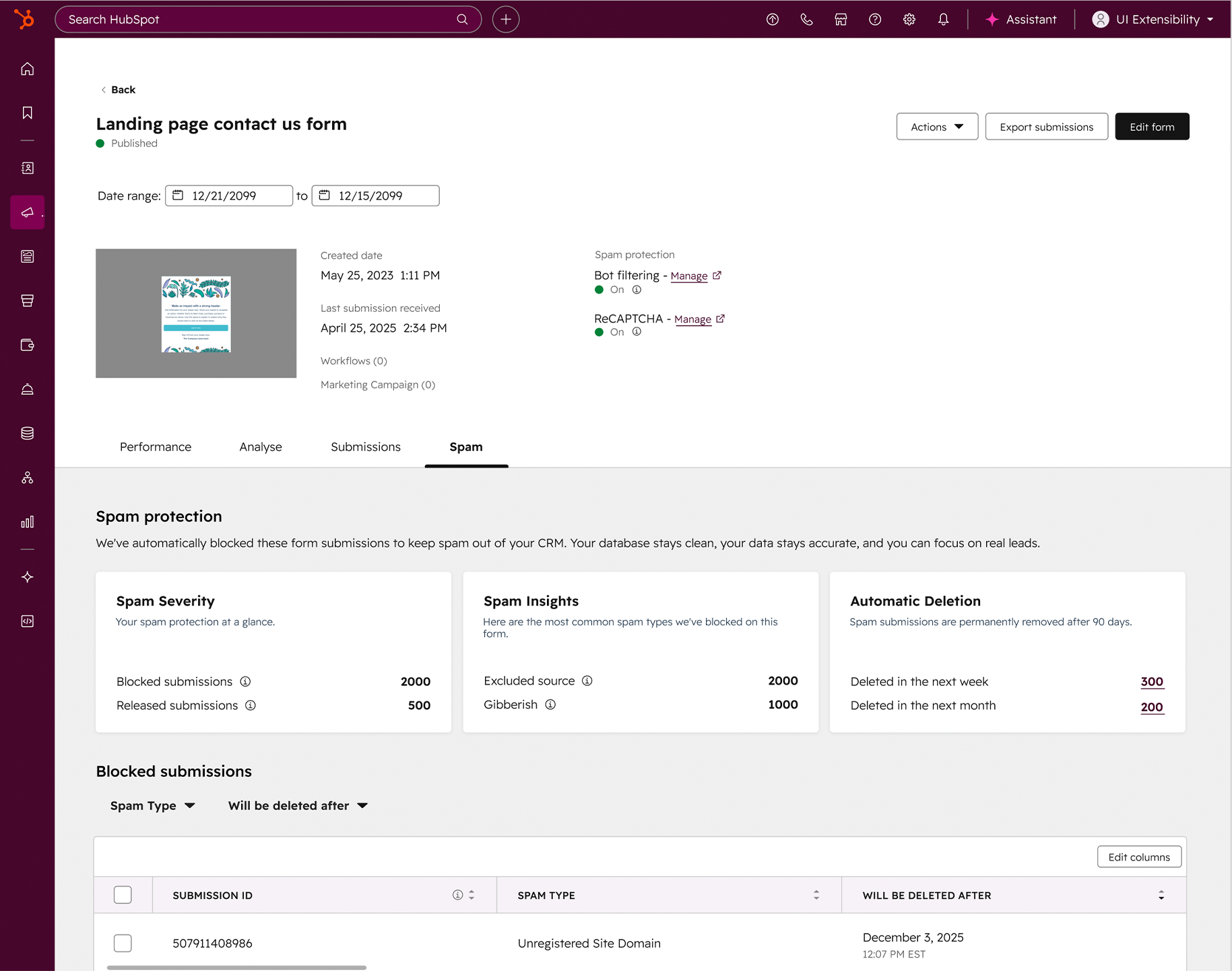Open Bookmarks in the sidebar
The width and height of the screenshot is (1232, 971).
pyautogui.click(x=28, y=113)
